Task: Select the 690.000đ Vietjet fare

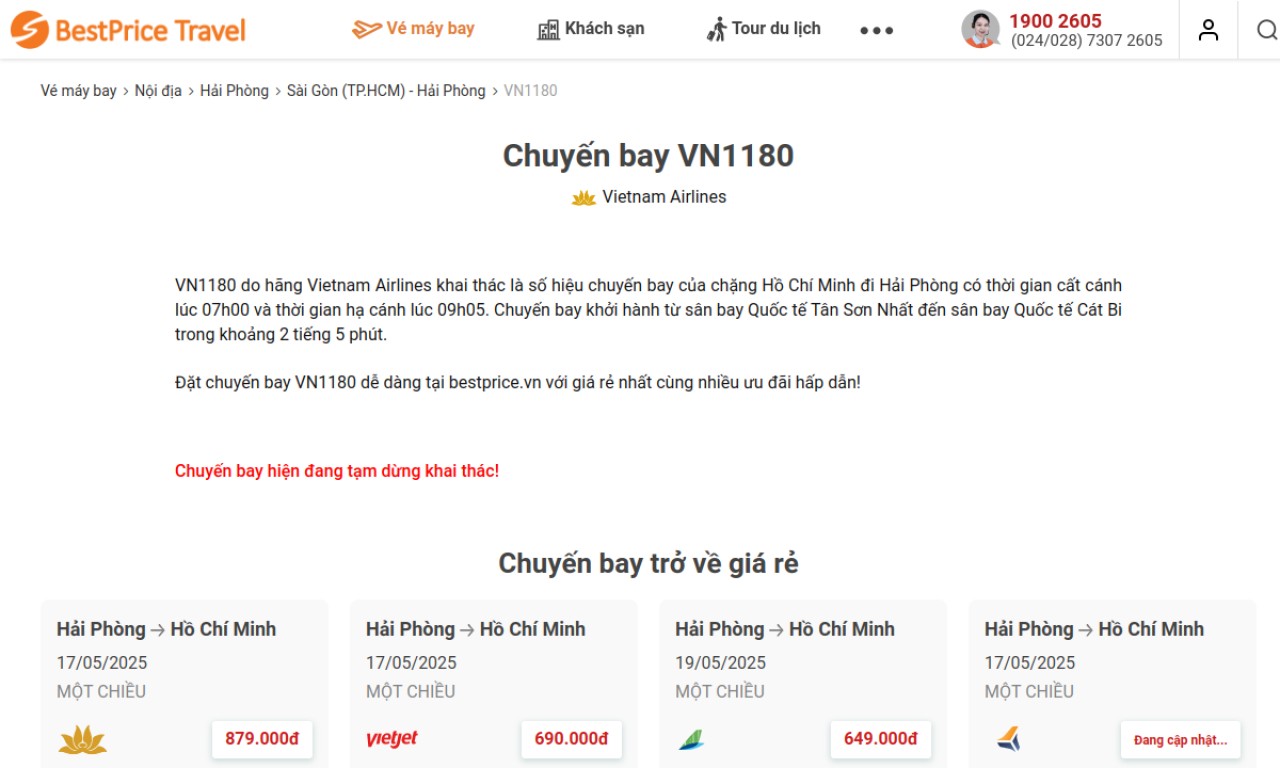Action: [571, 739]
